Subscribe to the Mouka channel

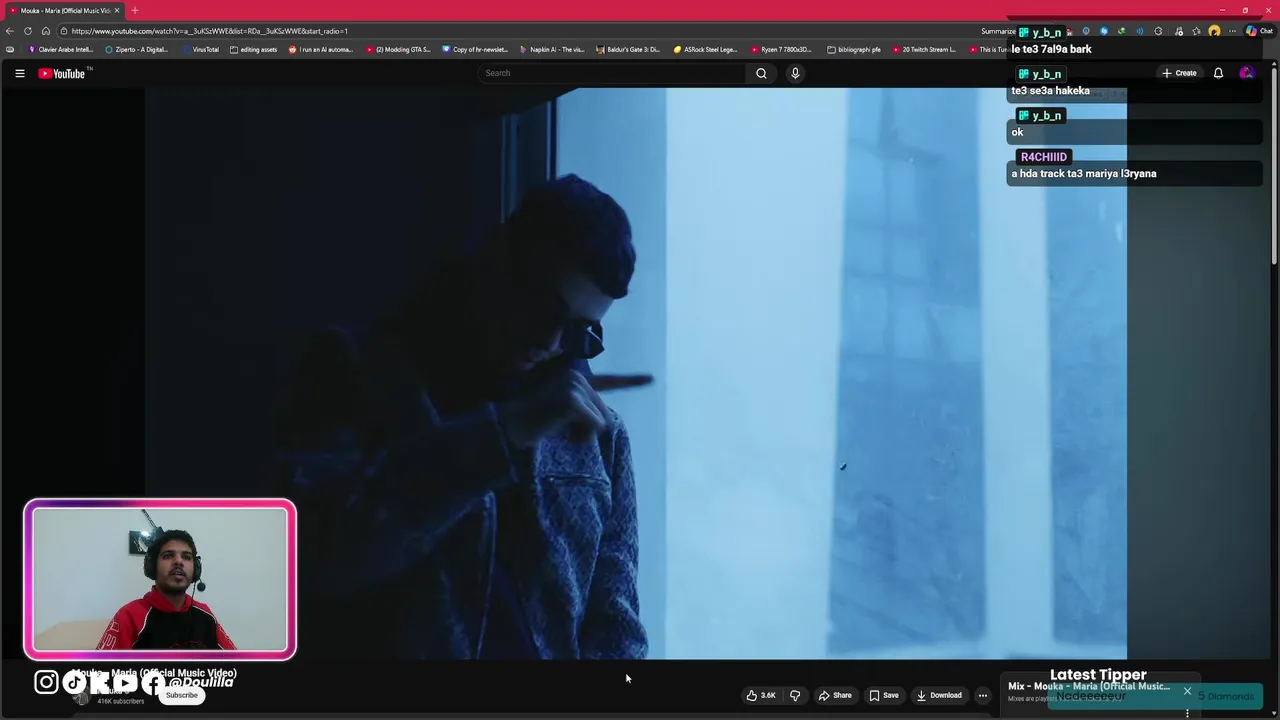point(182,695)
